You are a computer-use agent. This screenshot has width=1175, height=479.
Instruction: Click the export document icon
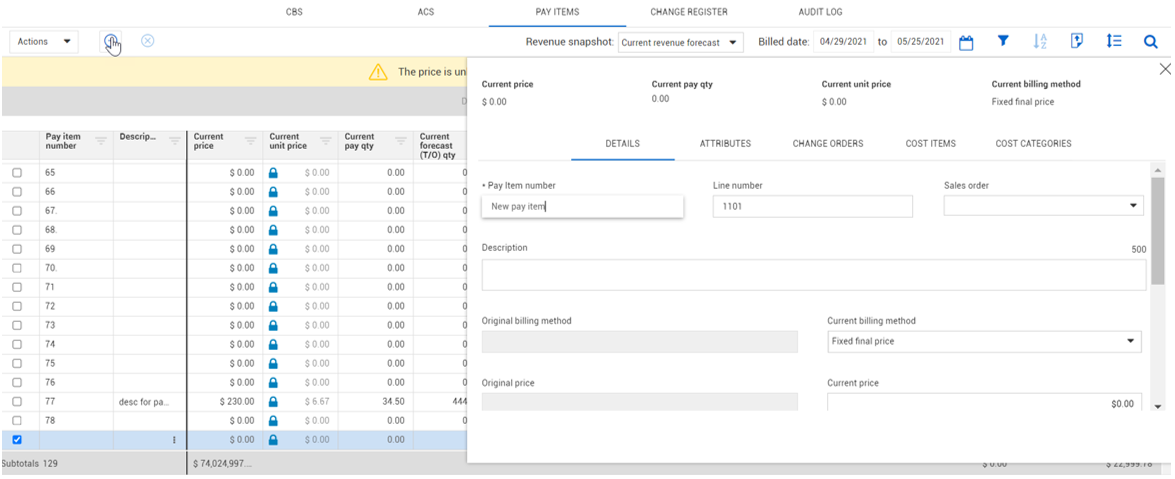coord(1077,41)
